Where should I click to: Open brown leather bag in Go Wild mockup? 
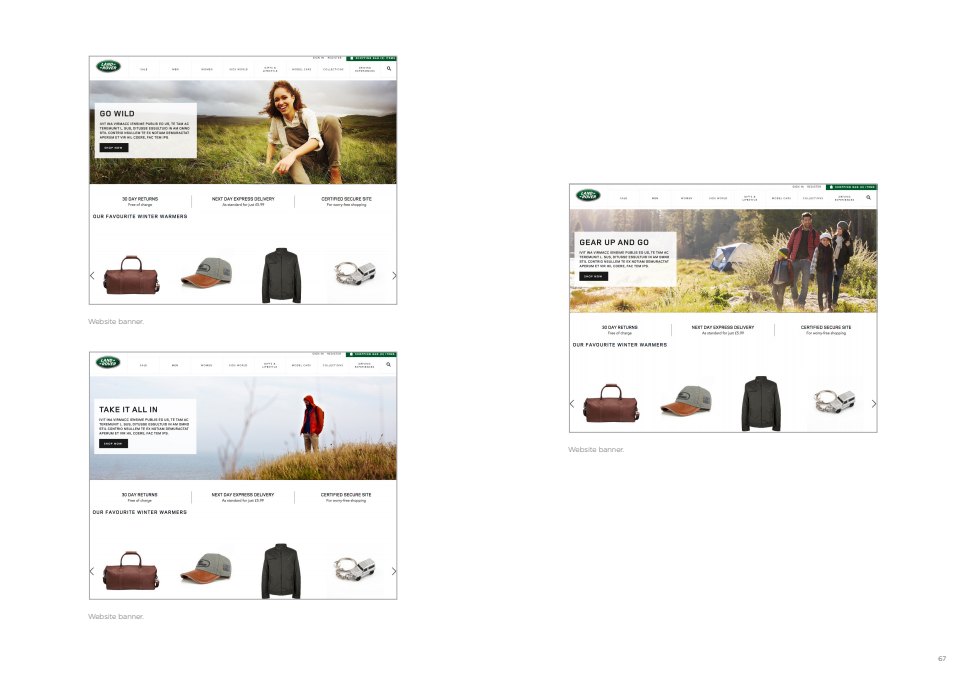click(x=131, y=275)
